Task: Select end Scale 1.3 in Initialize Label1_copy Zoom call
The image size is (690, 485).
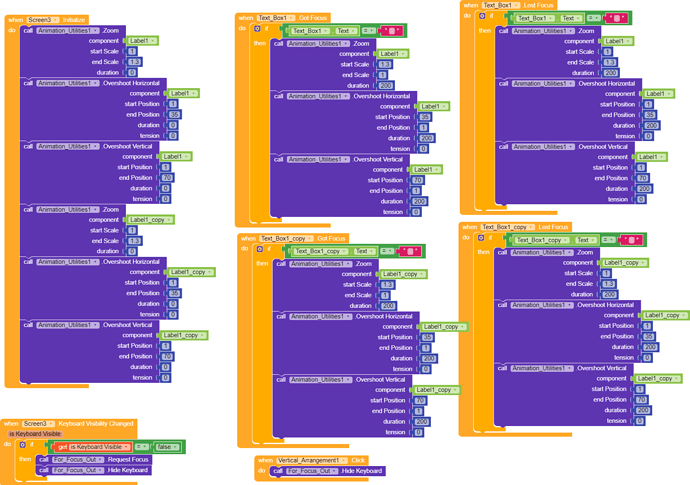Action: tap(134, 241)
